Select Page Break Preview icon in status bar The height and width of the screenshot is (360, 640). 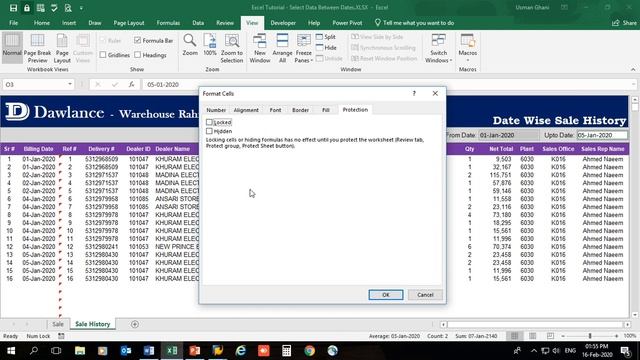pyautogui.click(x=550, y=336)
